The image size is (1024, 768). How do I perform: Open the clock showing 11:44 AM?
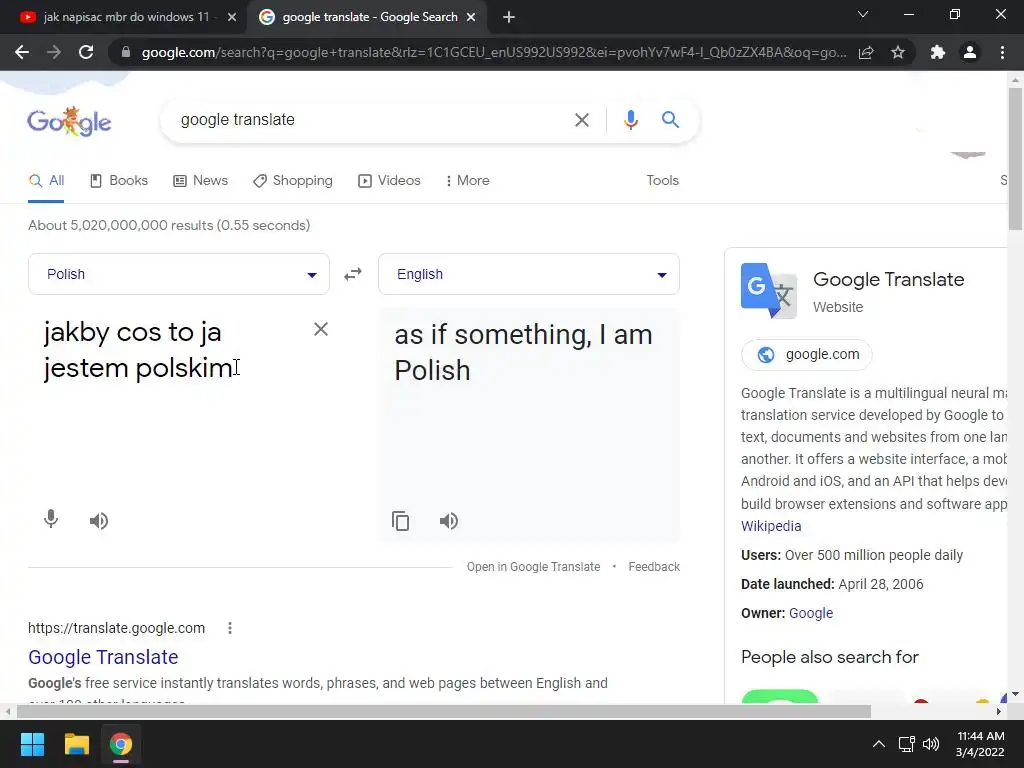tap(980, 744)
